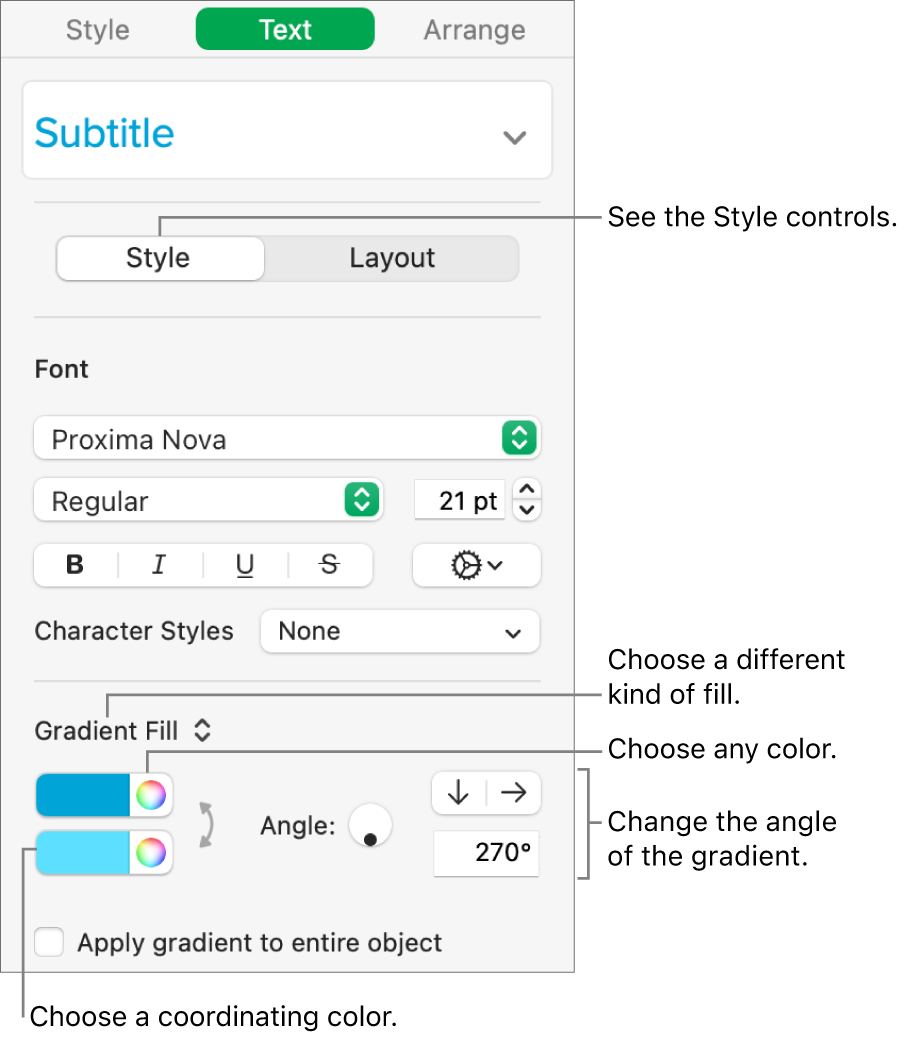Swap the two gradient colors

coord(206,824)
